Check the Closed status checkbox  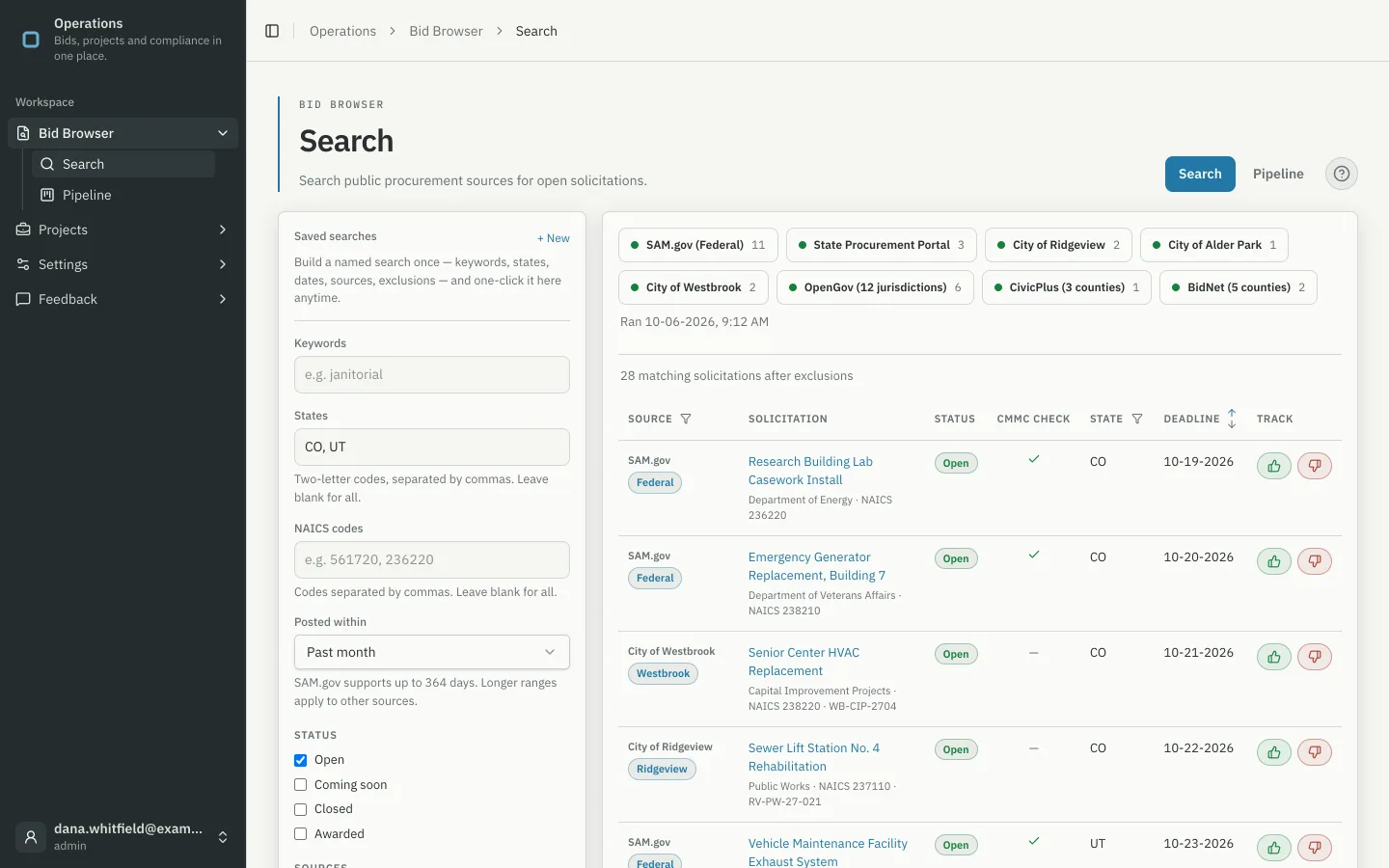301,809
